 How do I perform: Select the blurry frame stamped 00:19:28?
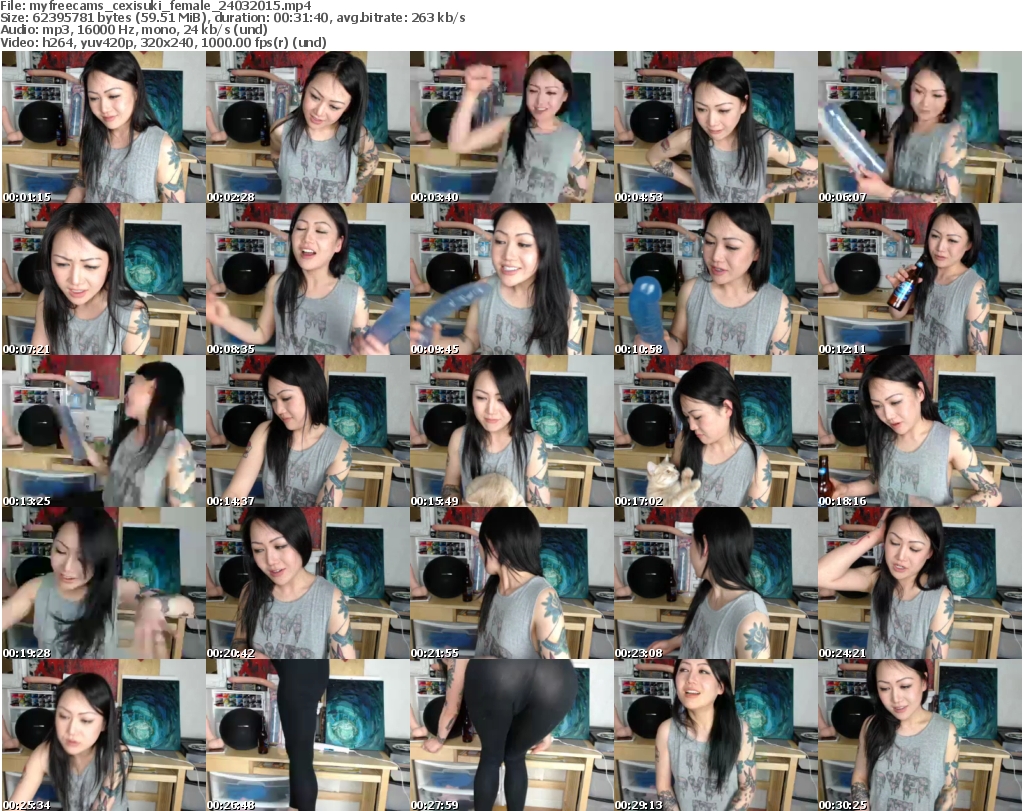pyautogui.click(x=103, y=583)
